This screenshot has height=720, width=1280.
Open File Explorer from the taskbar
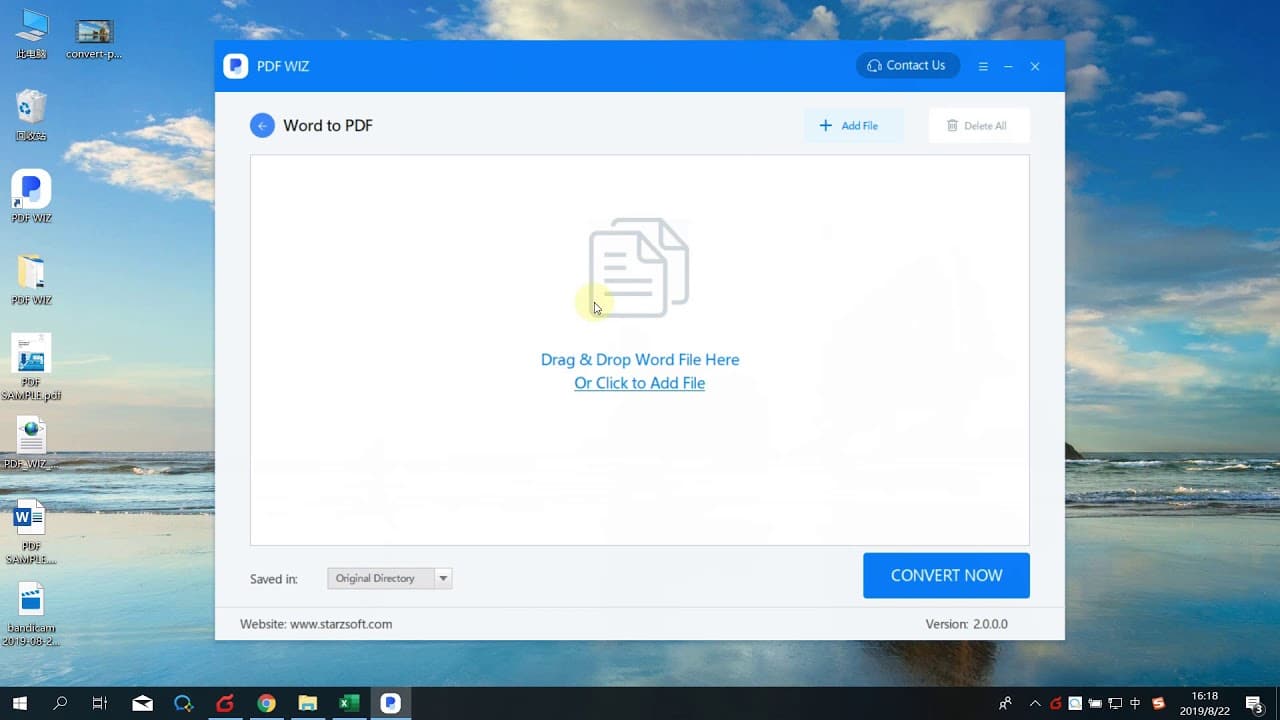click(x=307, y=703)
